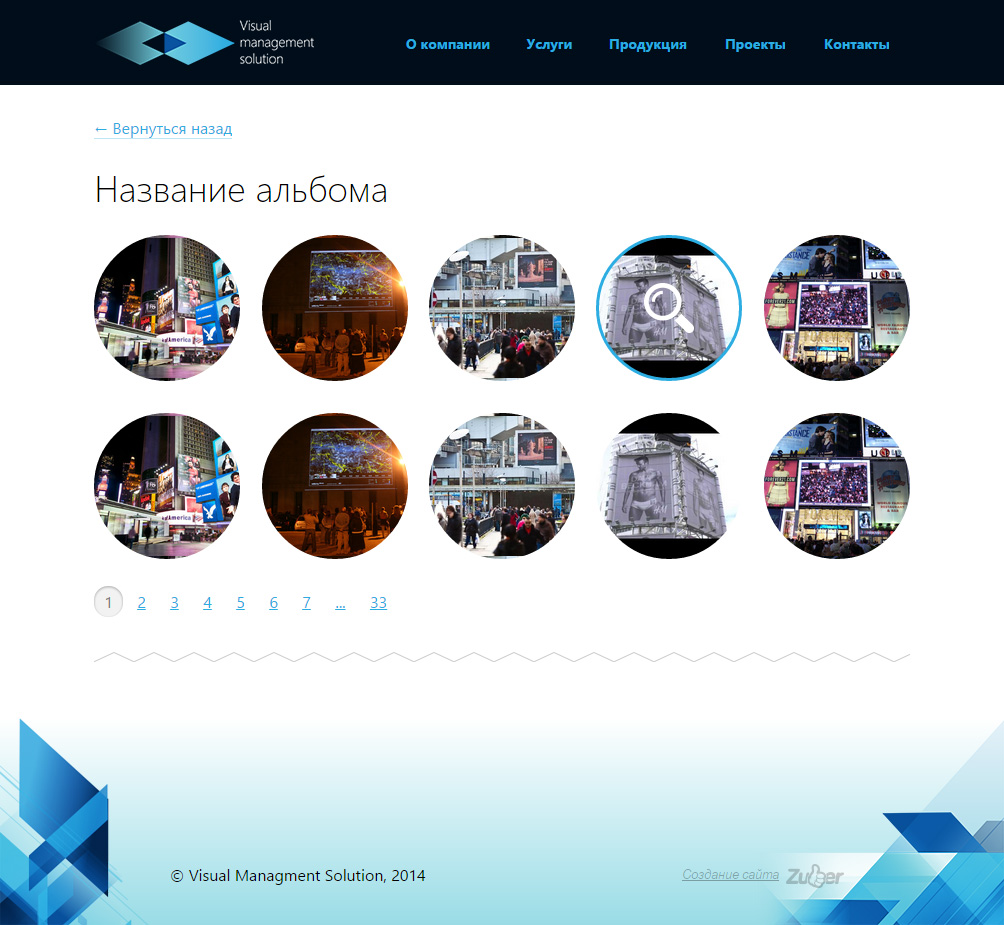
Task: Open the 'О компании' menu item
Action: pos(448,44)
